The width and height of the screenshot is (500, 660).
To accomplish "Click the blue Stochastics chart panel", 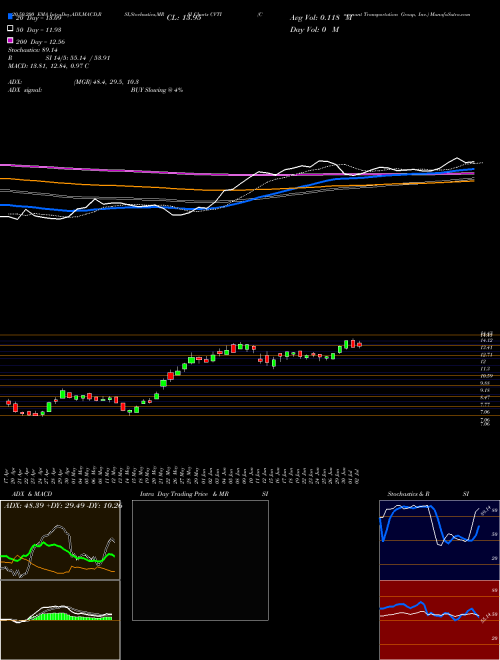I will [439, 540].
